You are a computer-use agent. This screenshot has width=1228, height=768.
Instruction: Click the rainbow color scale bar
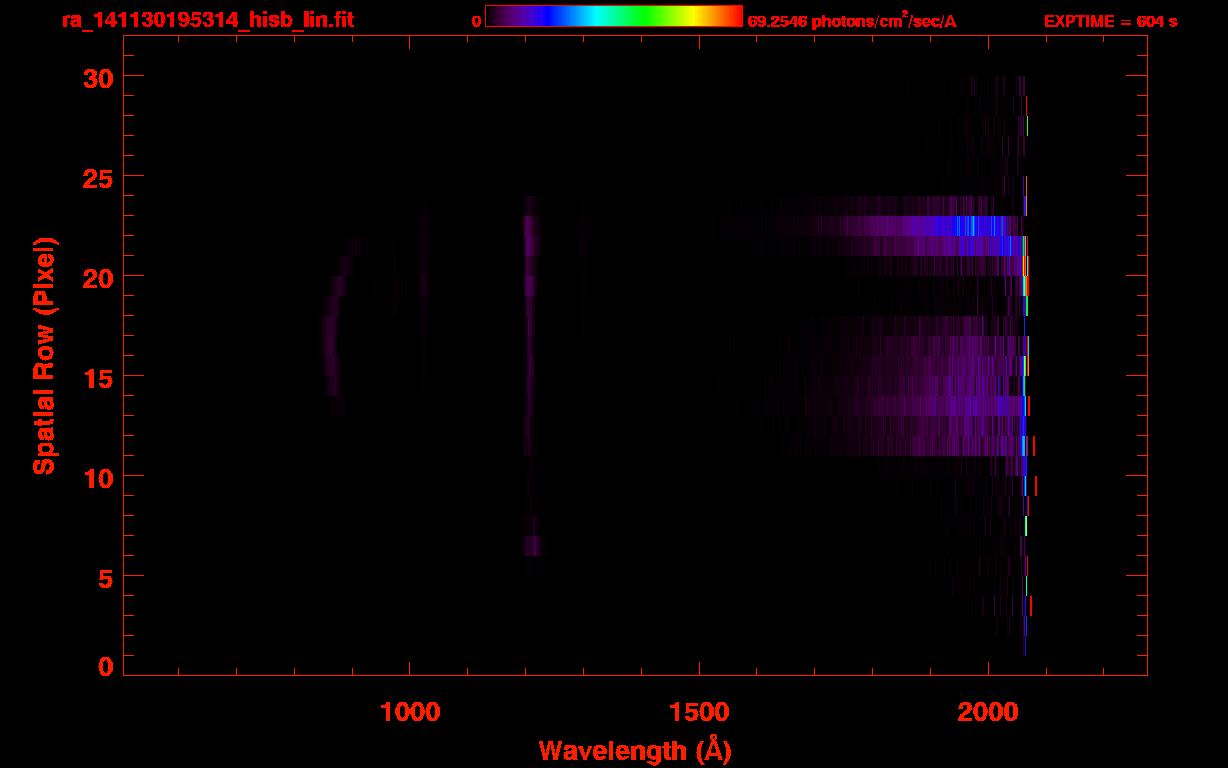point(614,16)
